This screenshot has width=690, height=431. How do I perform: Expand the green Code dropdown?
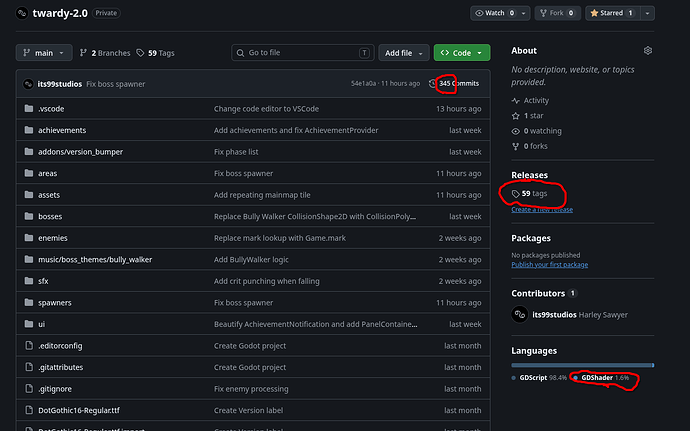coord(462,53)
